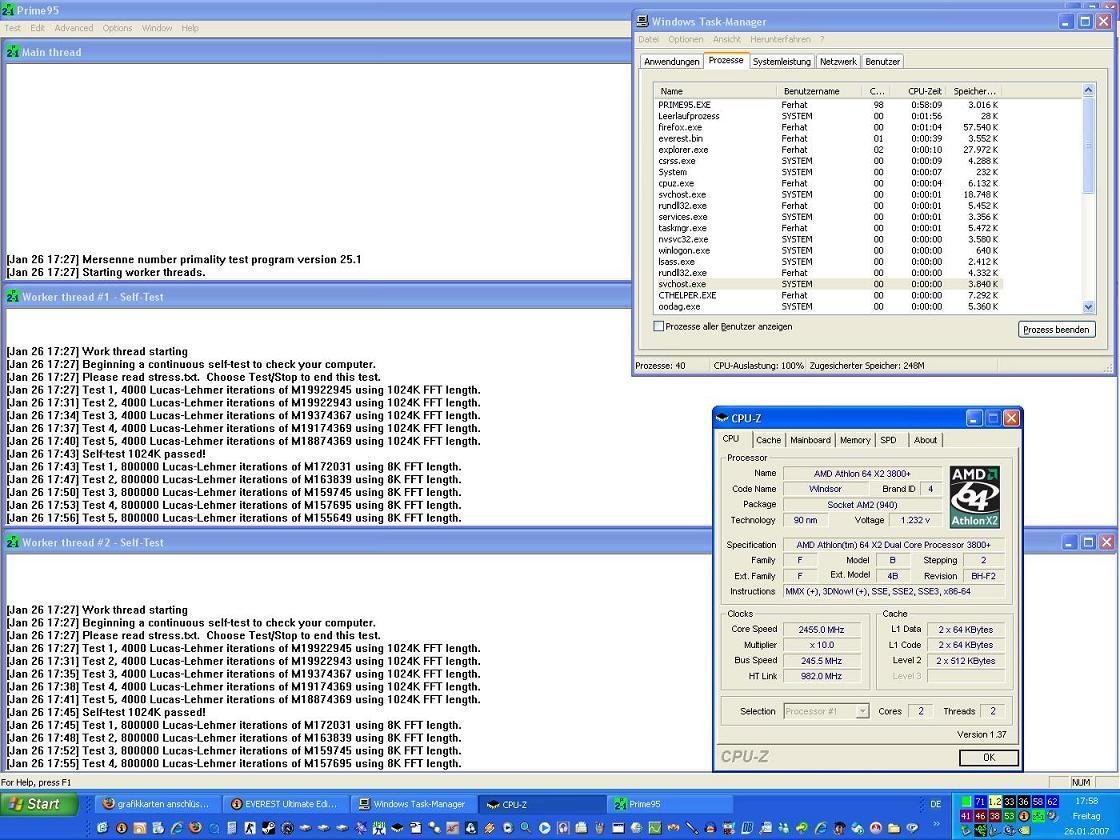Click the Show Desktop icon in Quick Launch
The height and width of the screenshot is (840, 1120).
pyautogui.click(x=103, y=828)
